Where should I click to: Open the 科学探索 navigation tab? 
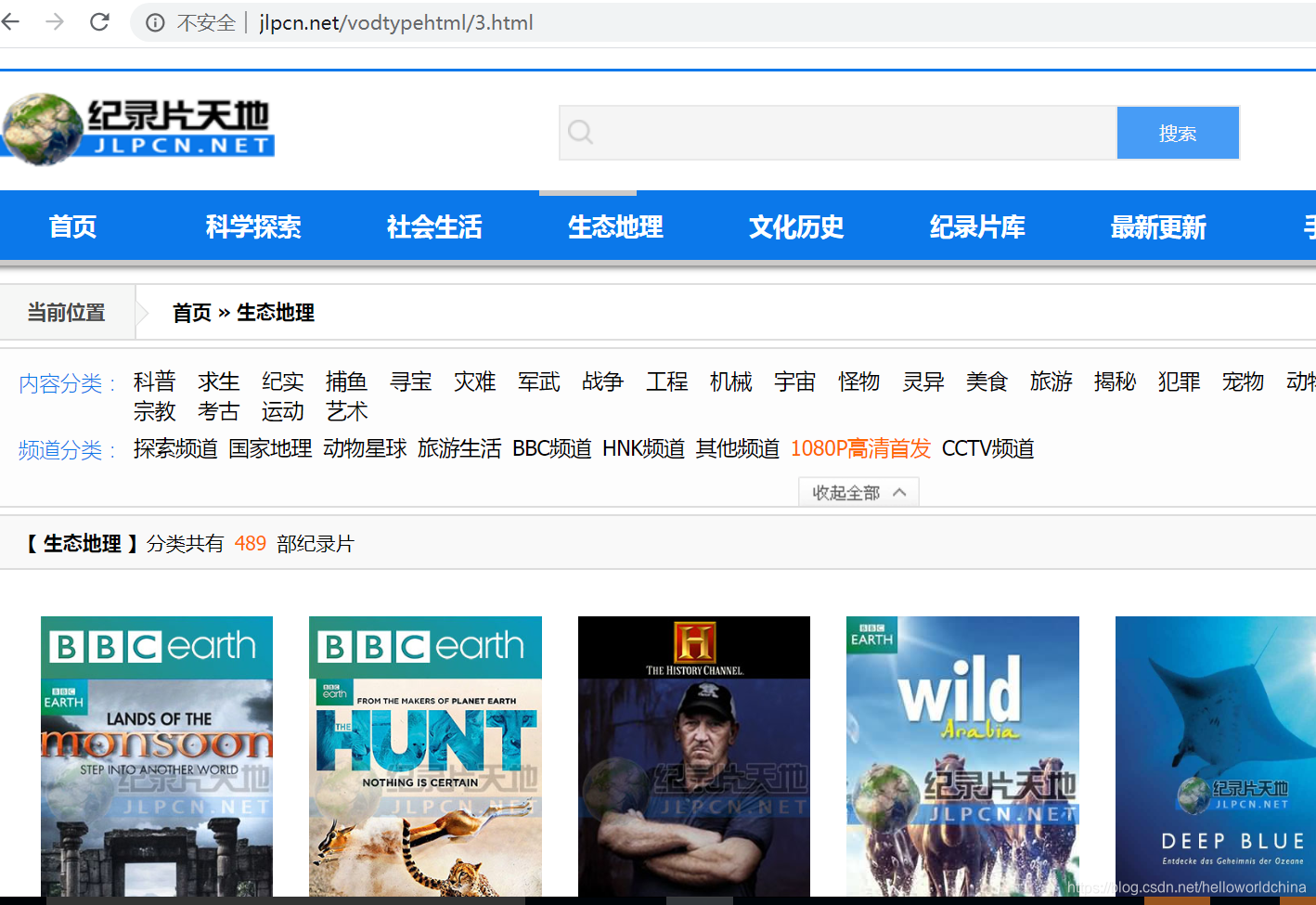tap(253, 226)
